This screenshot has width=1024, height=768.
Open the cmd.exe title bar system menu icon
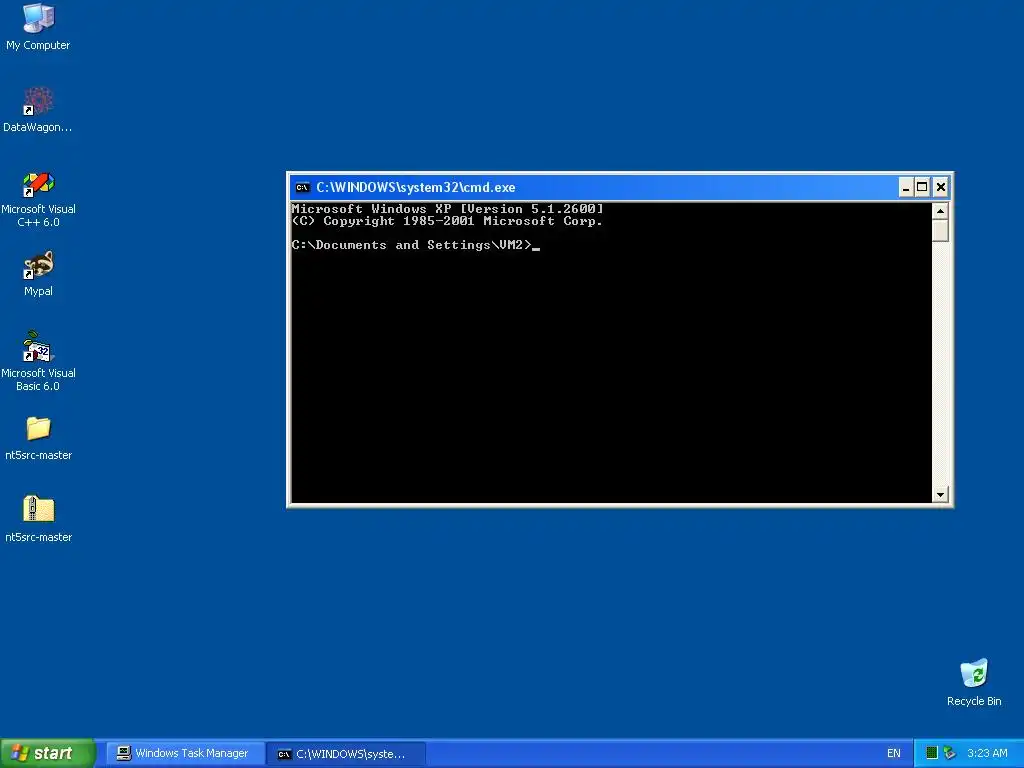(x=302, y=187)
